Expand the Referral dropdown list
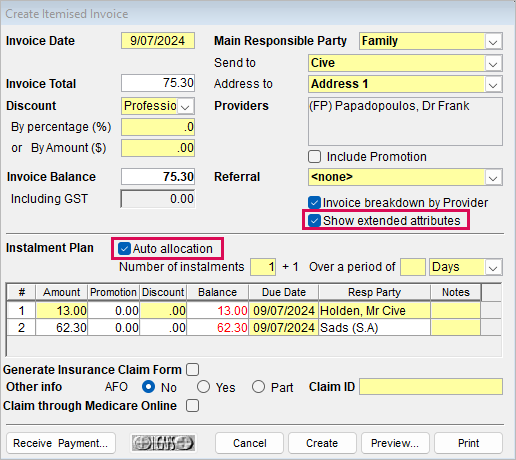516x460 pixels. [493, 177]
